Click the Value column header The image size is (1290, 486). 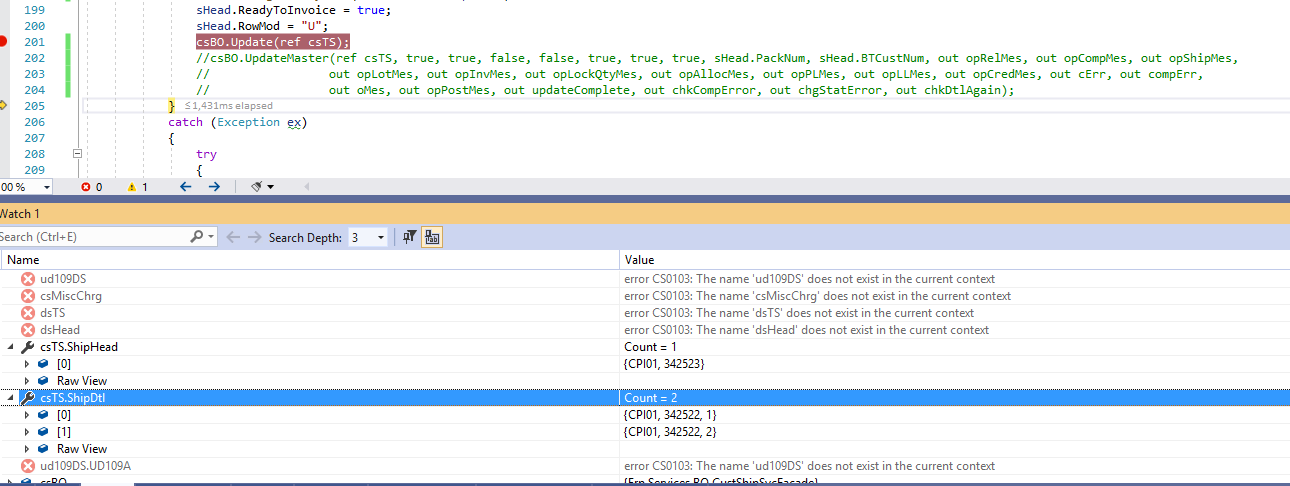click(955, 260)
